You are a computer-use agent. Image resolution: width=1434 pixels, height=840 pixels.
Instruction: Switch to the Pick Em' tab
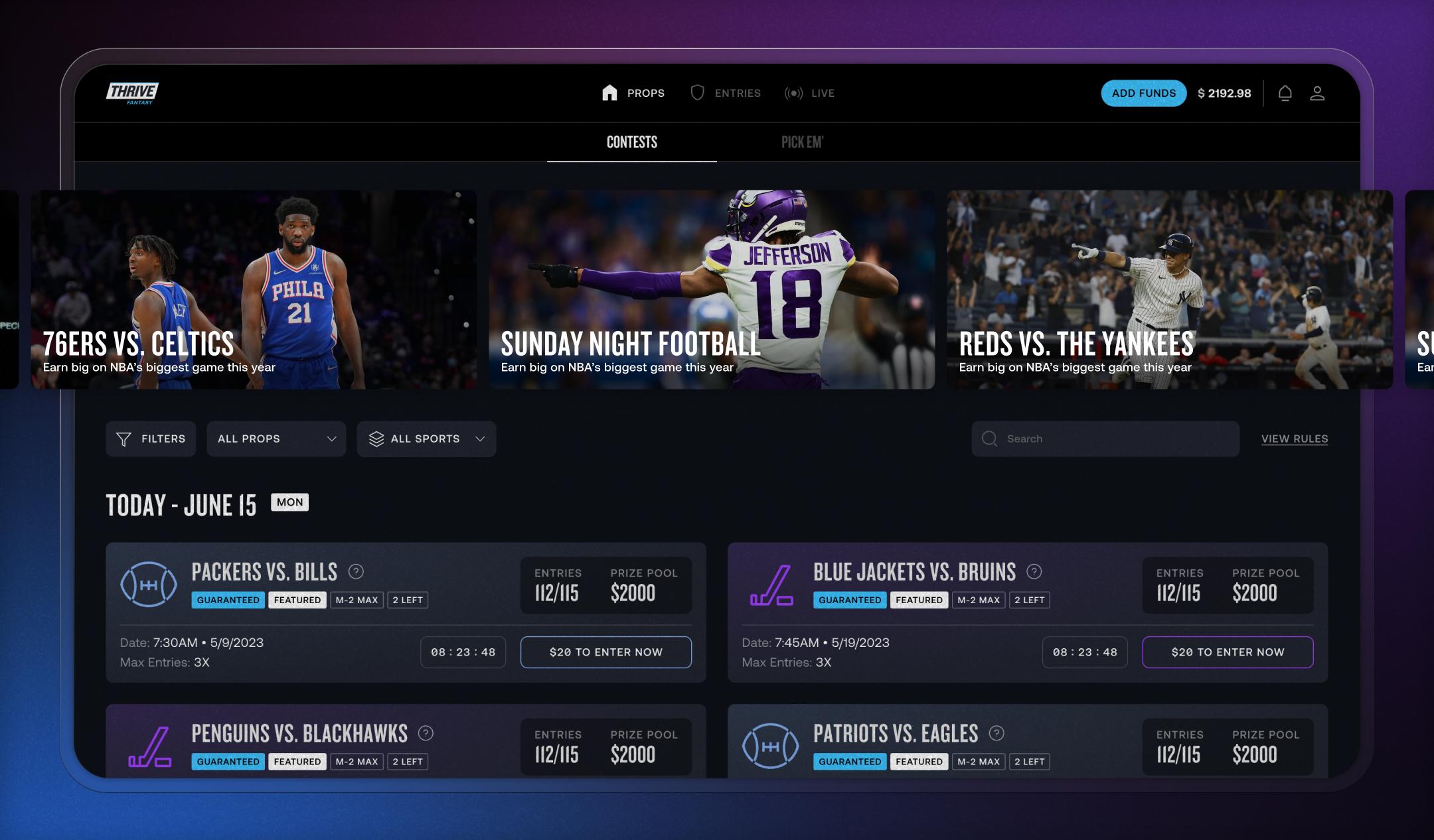(802, 142)
